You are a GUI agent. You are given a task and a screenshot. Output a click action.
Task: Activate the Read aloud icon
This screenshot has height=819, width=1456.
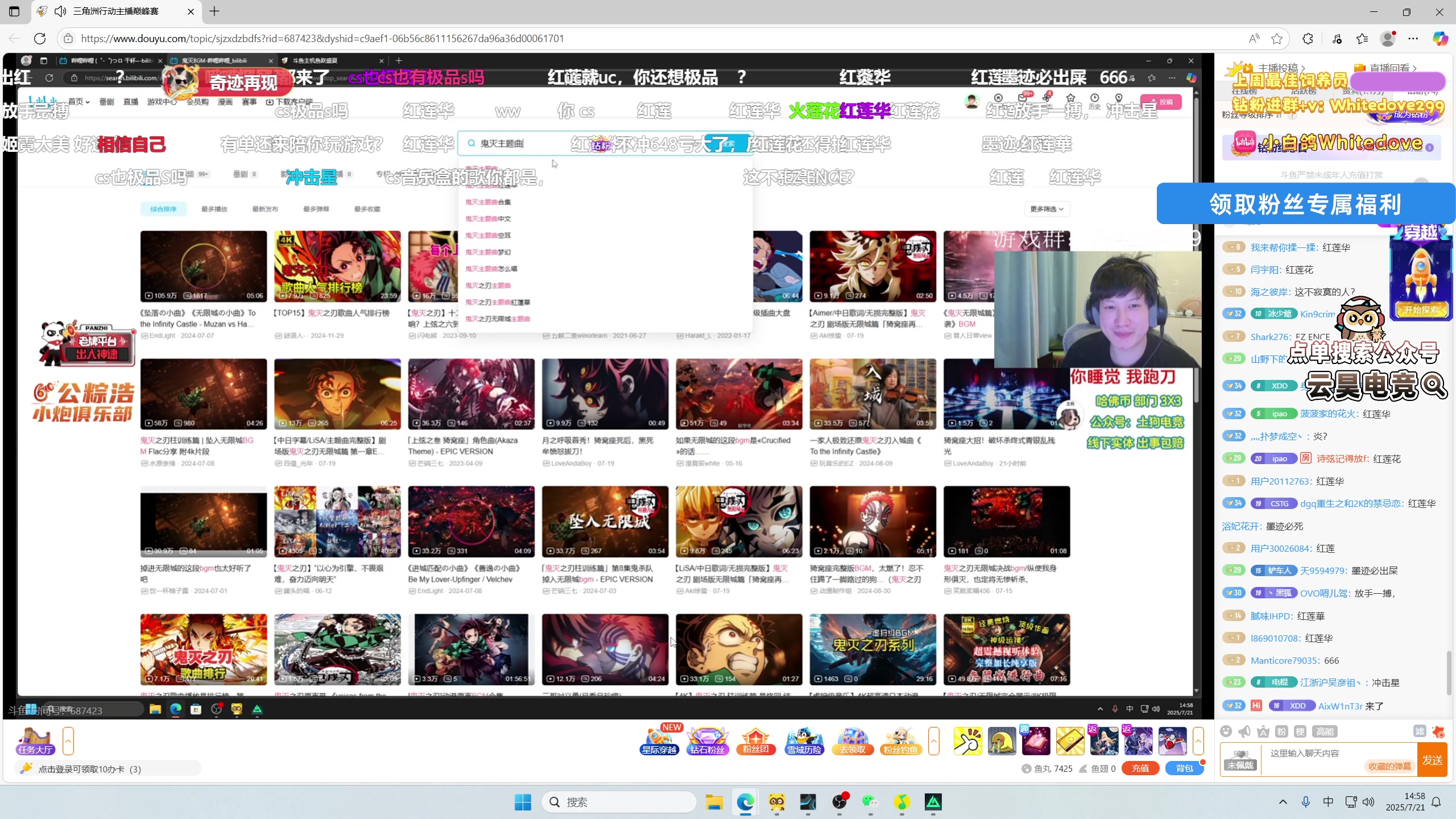[x=1254, y=38]
